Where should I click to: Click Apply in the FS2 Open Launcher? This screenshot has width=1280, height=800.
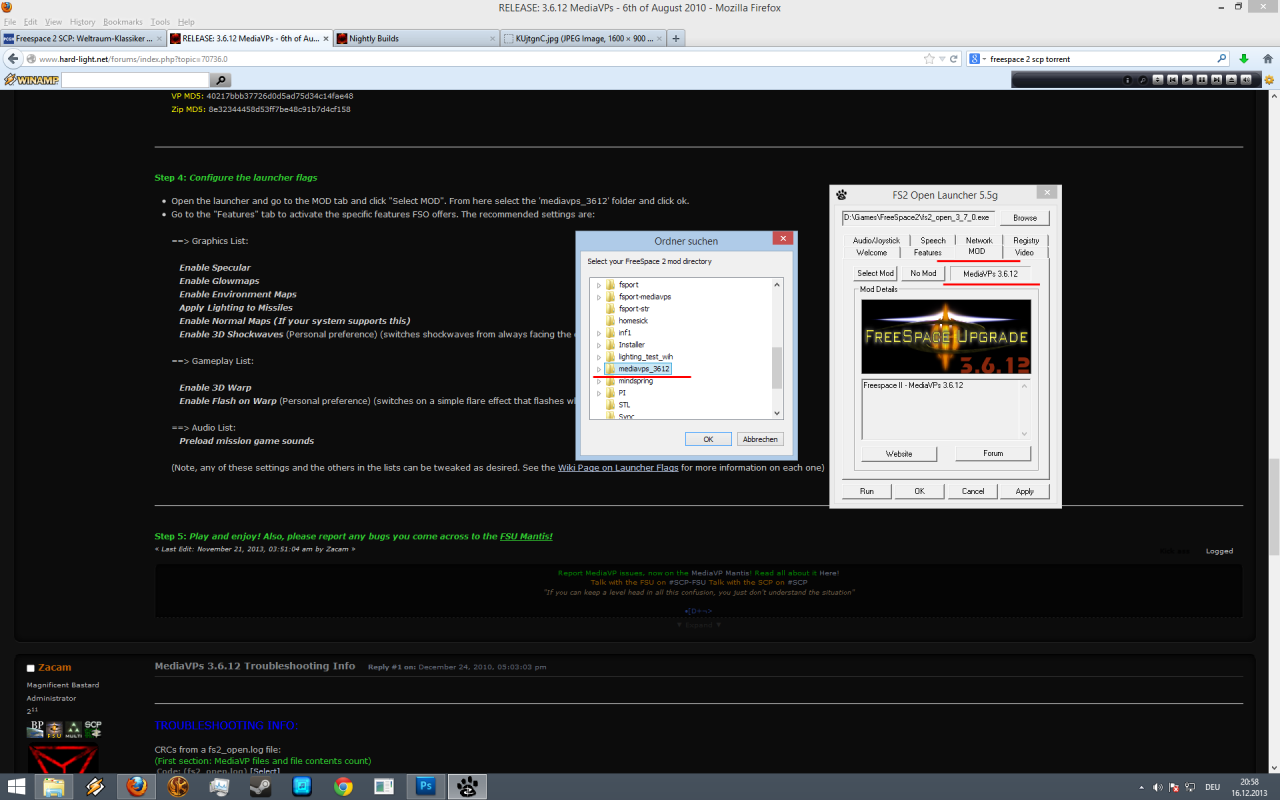point(1025,491)
